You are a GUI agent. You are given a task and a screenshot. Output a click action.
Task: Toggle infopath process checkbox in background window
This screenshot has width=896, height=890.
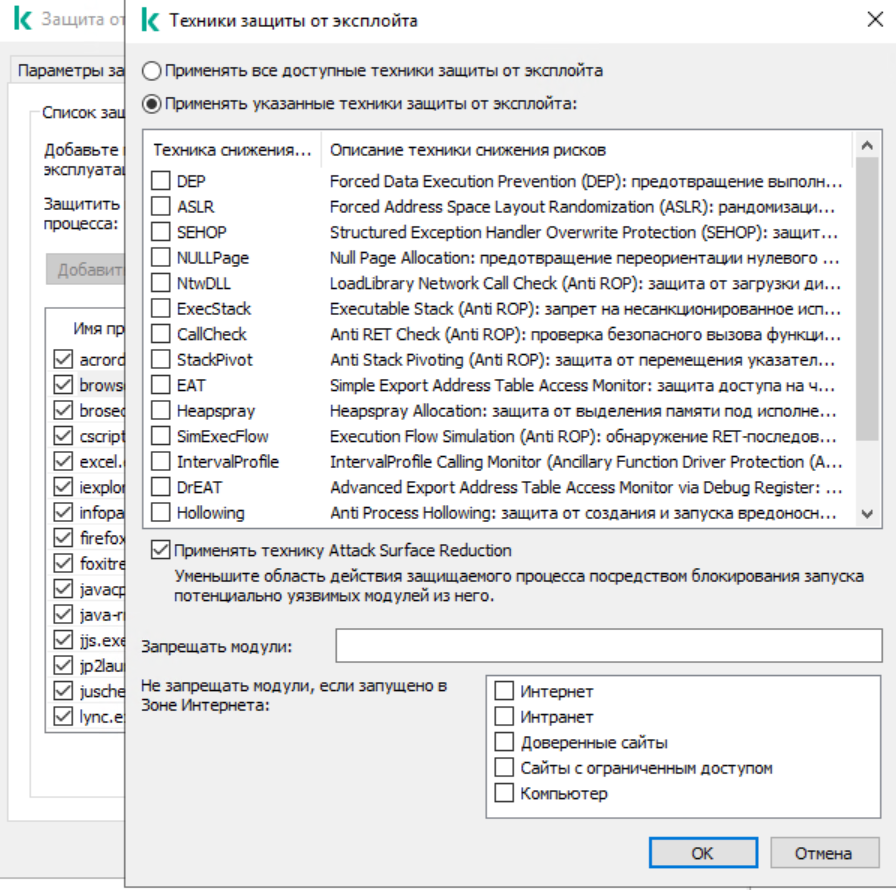coord(63,512)
